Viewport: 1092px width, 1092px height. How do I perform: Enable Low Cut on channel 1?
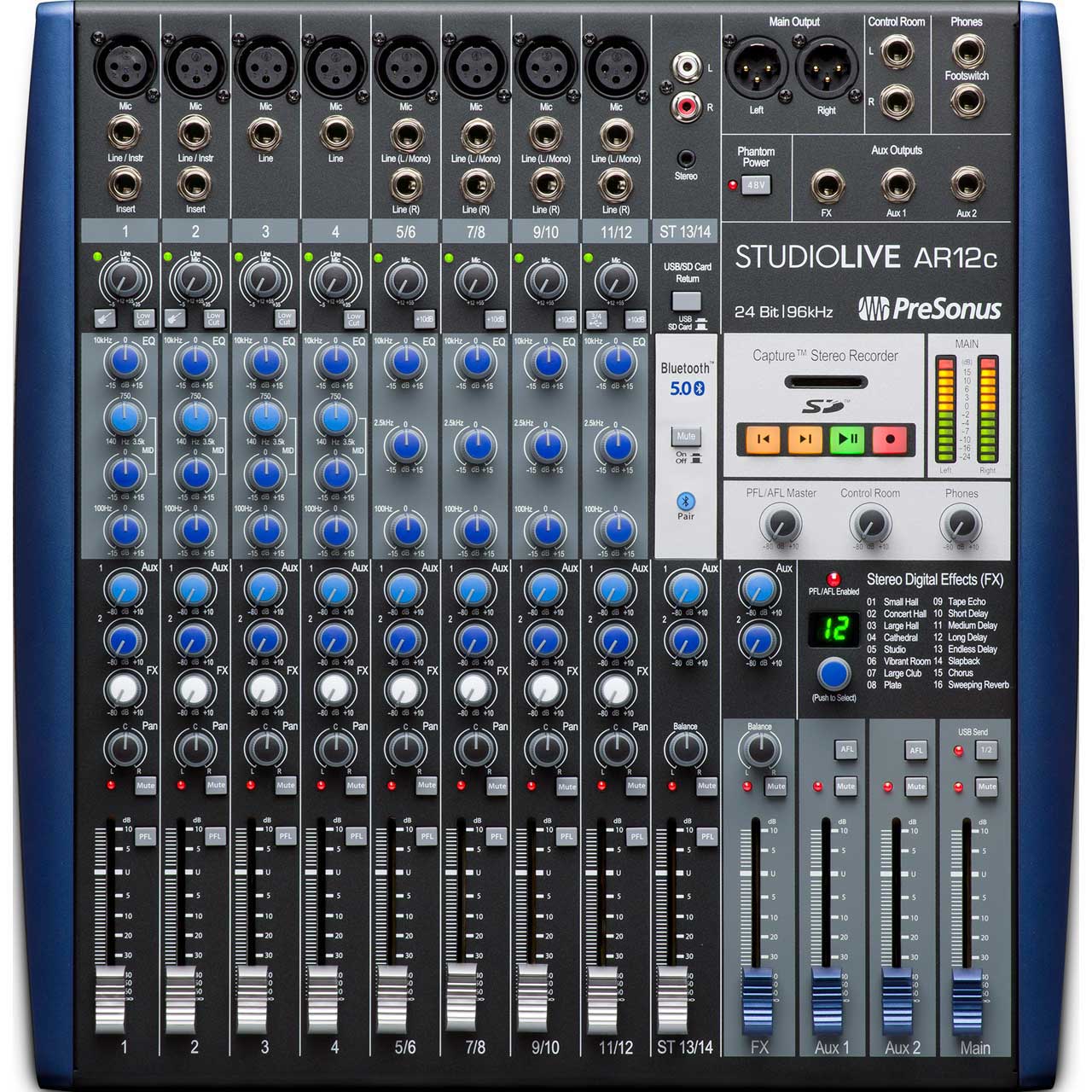(x=143, y=318)
